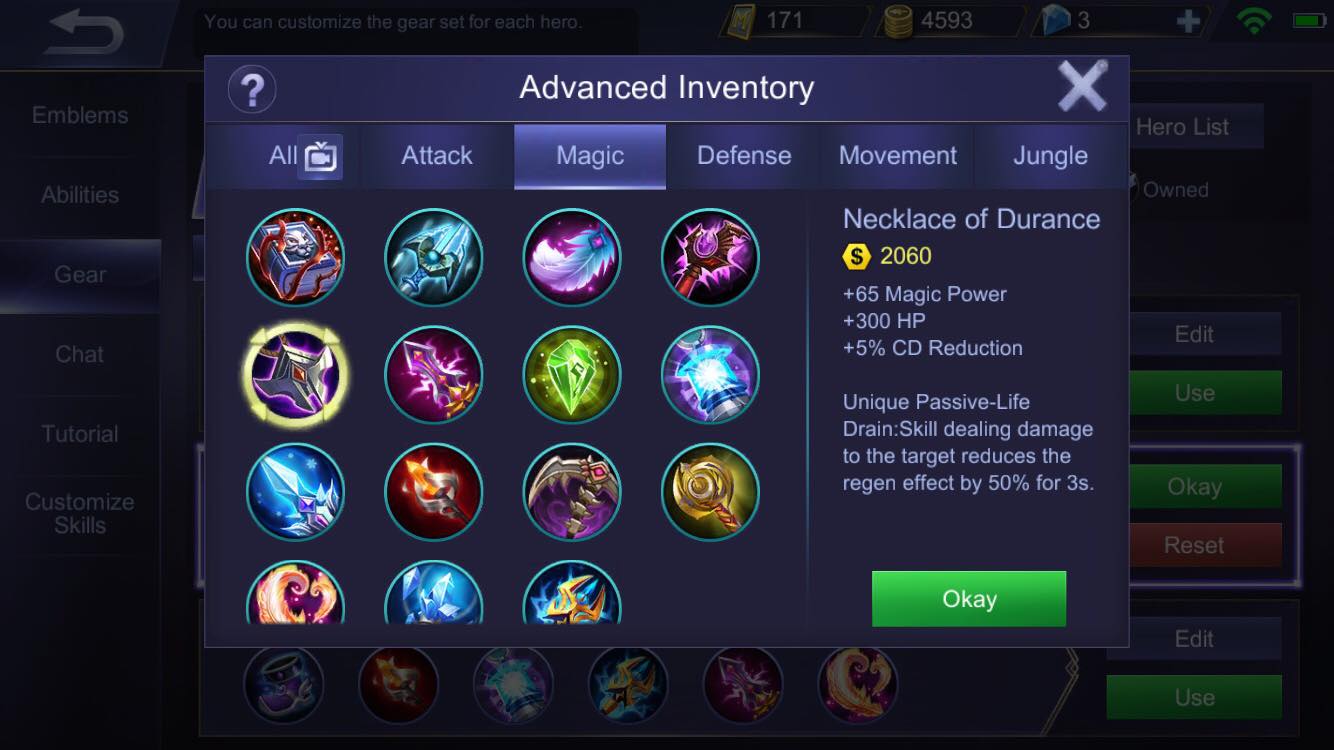Switch to the Attack tab

point(437,156)
